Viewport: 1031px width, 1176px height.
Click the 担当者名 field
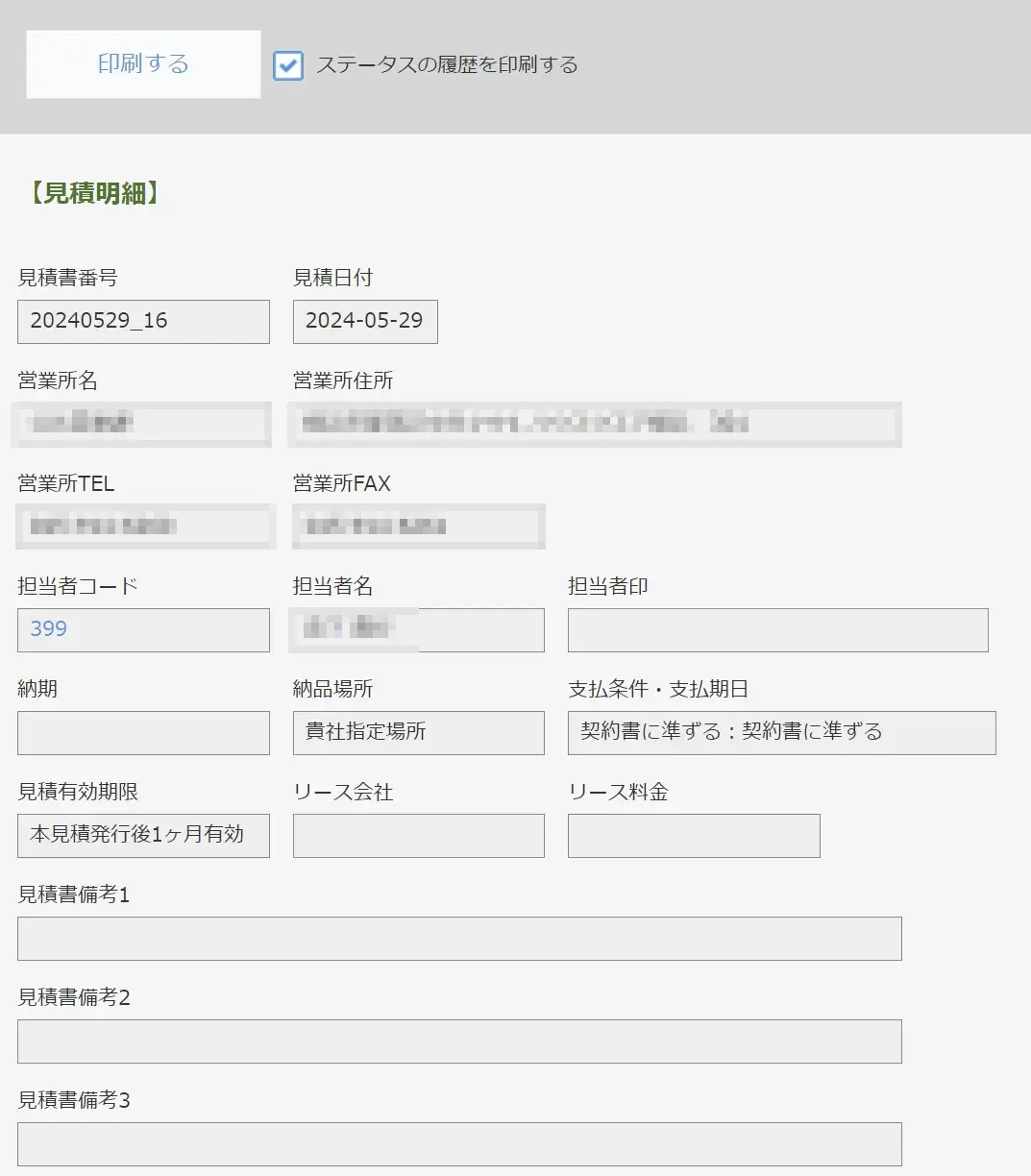pos(418,629)
